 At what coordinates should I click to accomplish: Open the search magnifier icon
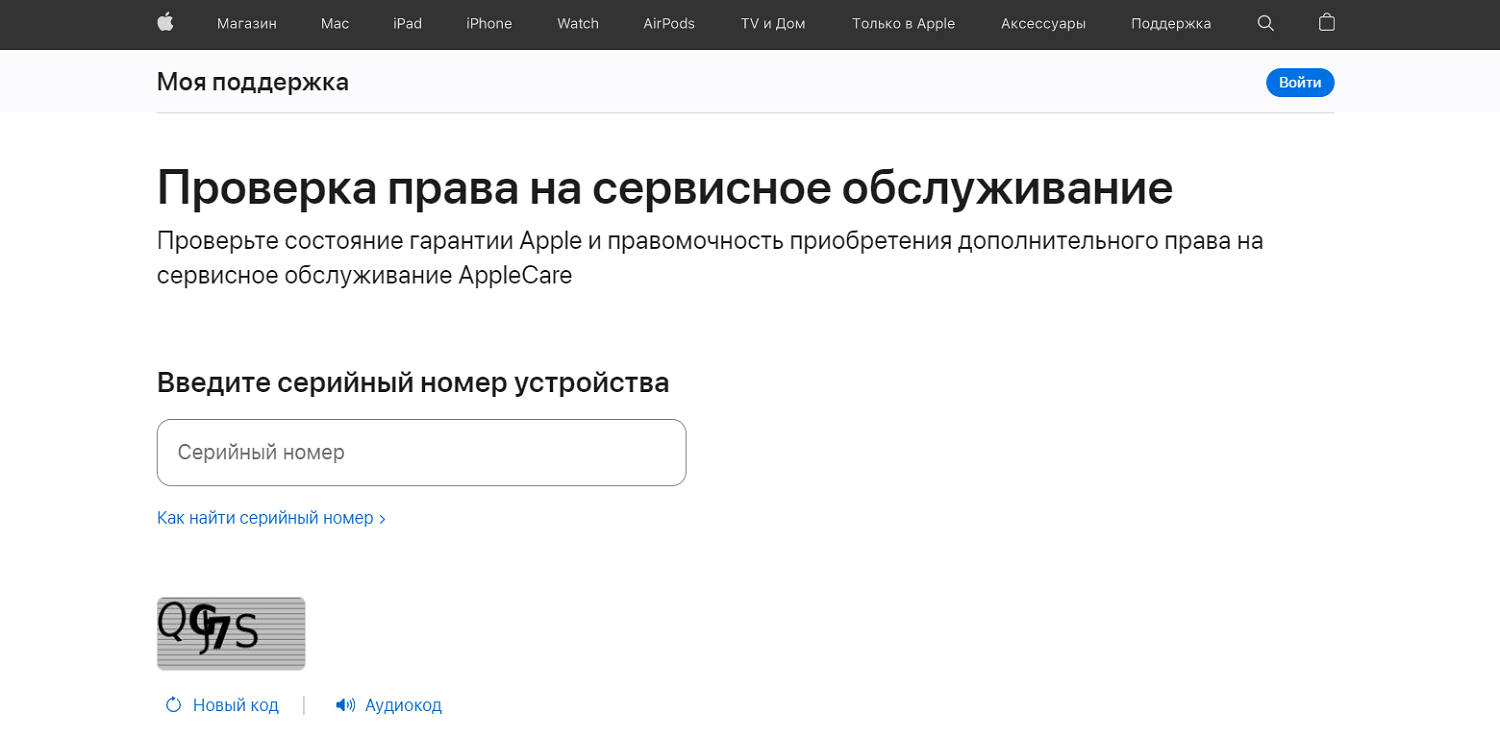click(1265, 23)
